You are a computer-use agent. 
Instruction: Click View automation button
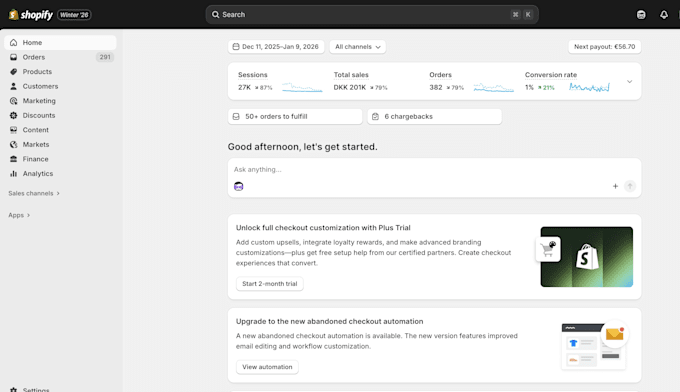click(x=267, y=367)
